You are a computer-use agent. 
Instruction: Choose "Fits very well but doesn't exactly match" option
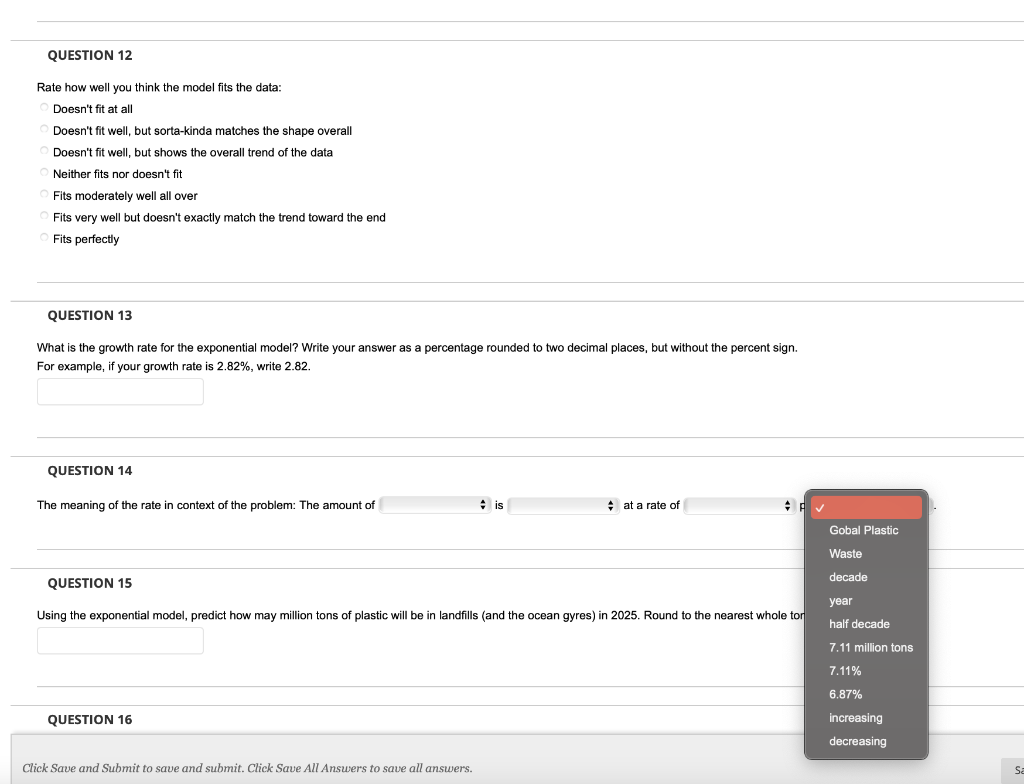(44, 216)
